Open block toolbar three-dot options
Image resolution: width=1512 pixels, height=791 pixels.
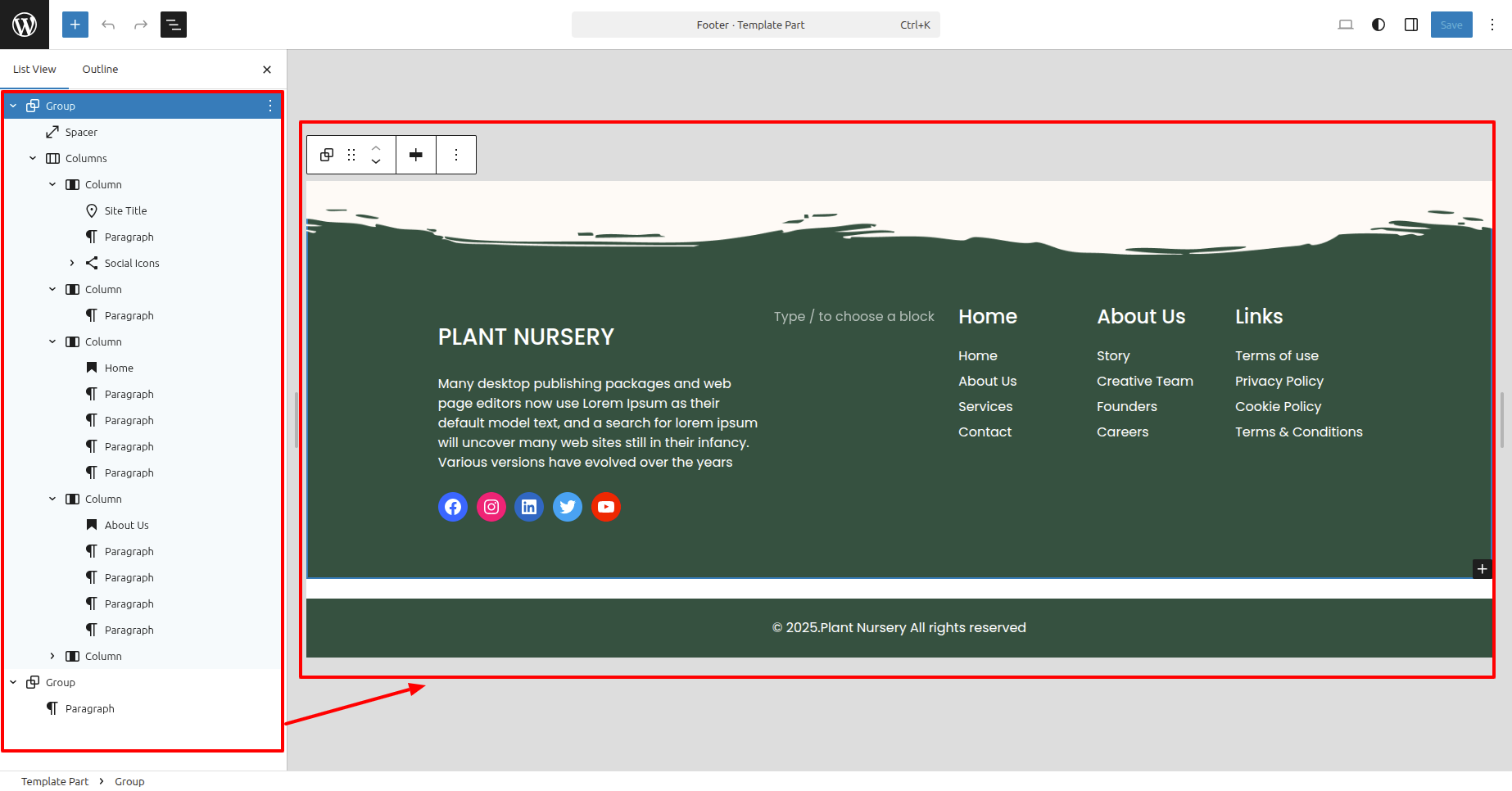pyautogui.click(x=456, y=155)
